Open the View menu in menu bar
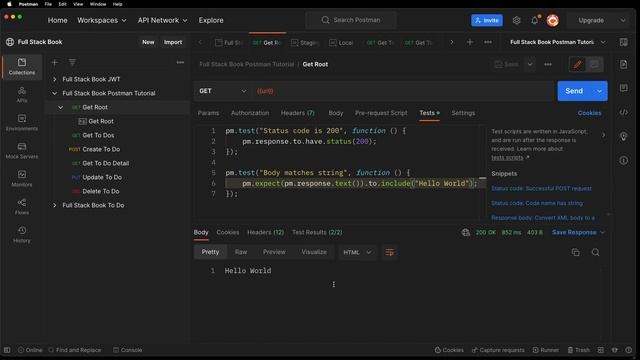This screenshot has height=360, width=640. click(78, 4)
